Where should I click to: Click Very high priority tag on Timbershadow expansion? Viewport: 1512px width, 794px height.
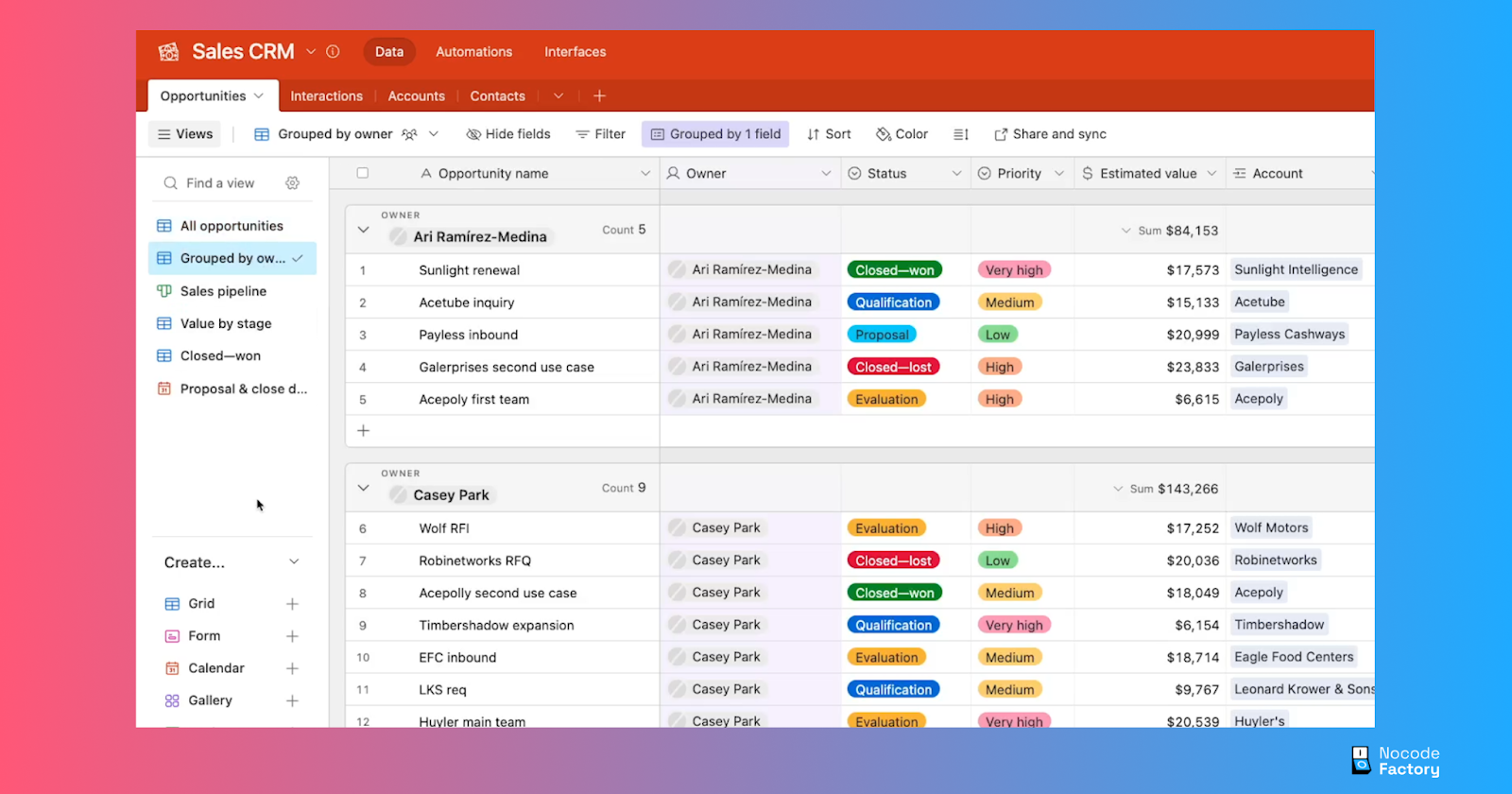point(1014,625)
